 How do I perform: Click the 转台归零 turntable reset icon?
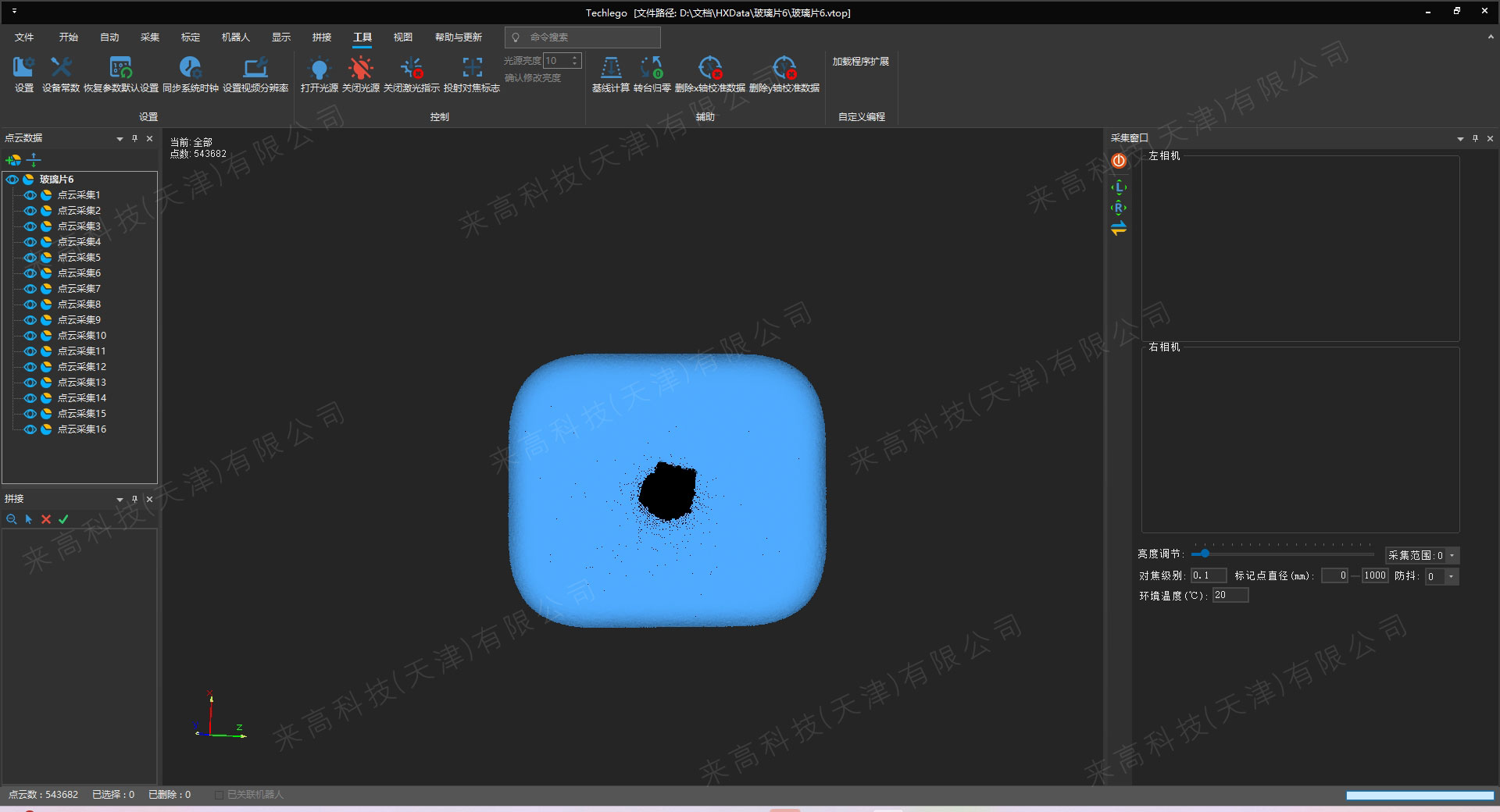[652, 69]
